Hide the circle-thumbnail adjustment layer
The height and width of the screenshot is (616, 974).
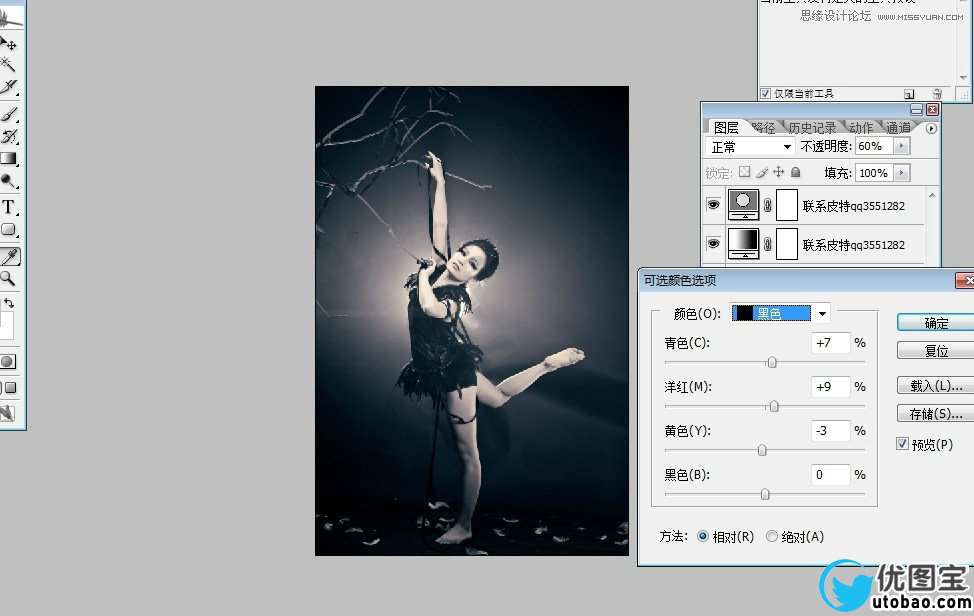[713, 204]
